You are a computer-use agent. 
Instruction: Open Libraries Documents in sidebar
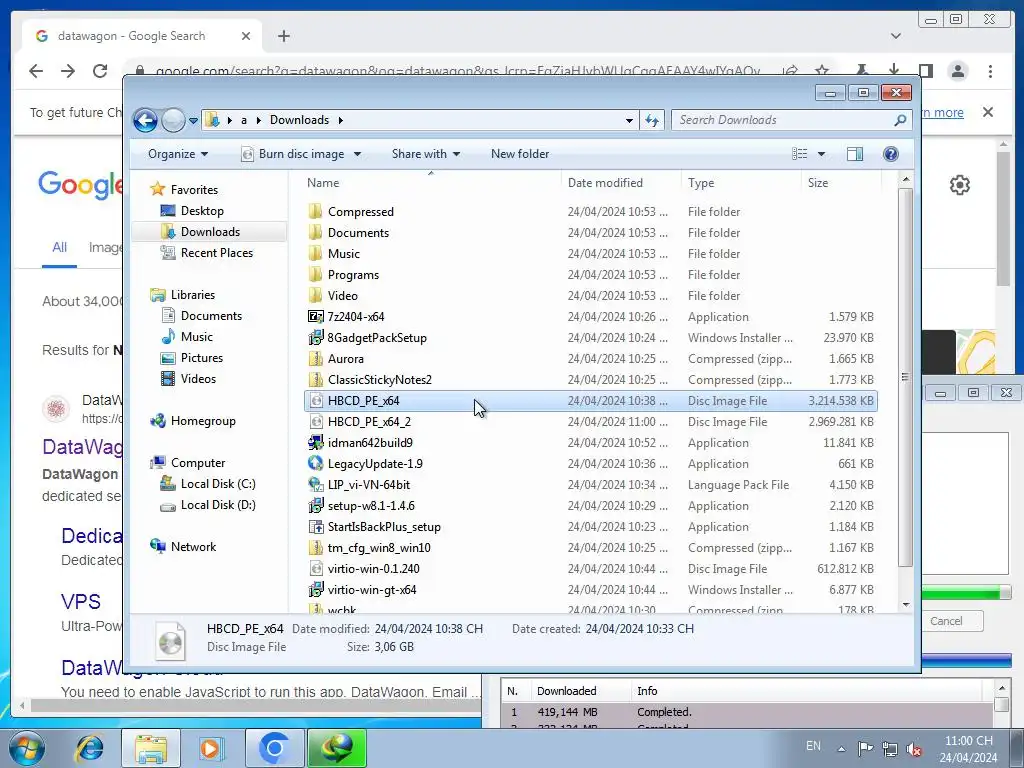[201, 316]
